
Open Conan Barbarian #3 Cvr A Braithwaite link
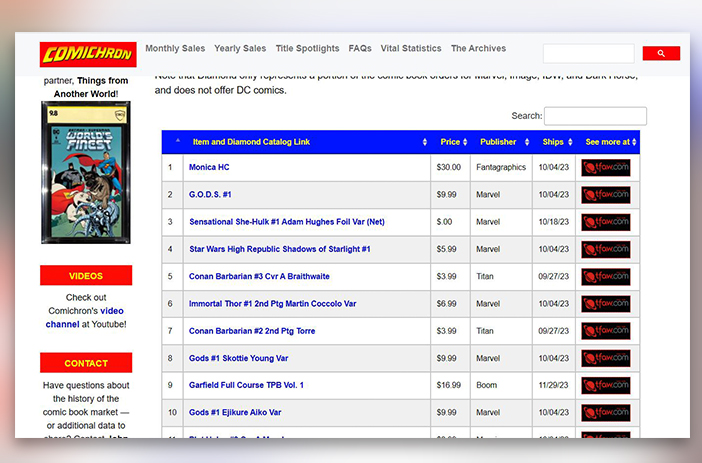coord(259,277)
